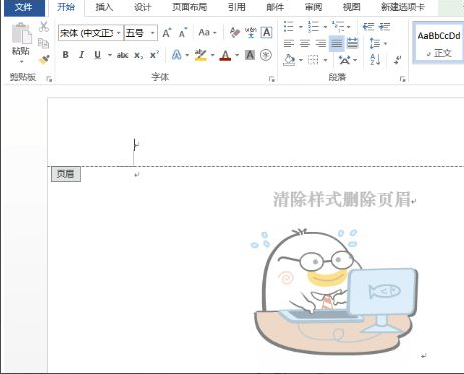Apply bullet list icon
This screenshot has width=464, height=374.
click(289, 26)
